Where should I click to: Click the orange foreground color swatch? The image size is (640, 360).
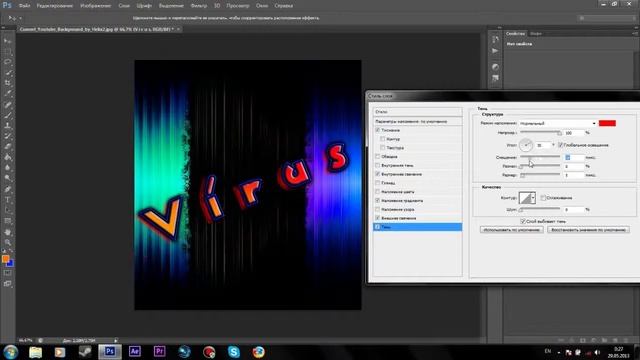pos(5,259)
